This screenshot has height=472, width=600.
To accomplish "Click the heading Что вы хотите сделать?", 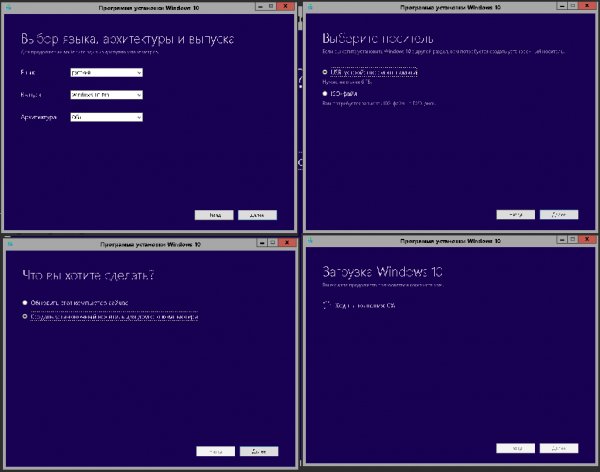I will 88,275.
